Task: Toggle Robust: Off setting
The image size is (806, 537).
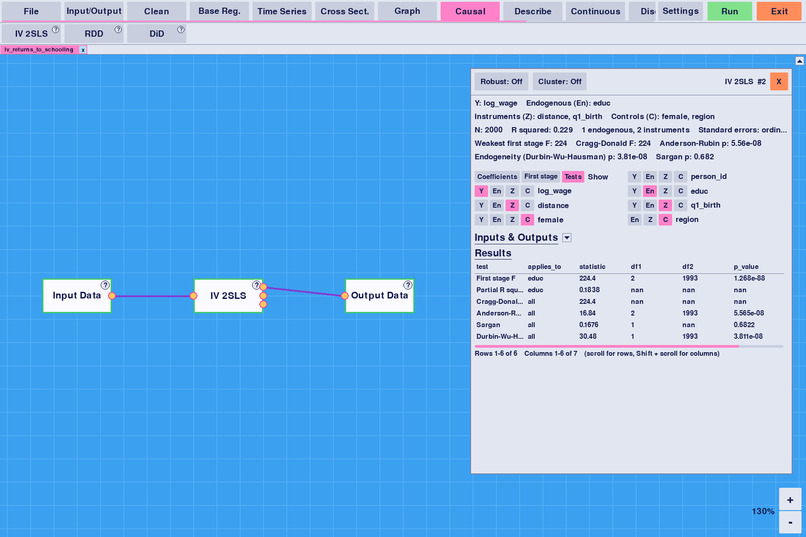Action: [x=501, y=81]
